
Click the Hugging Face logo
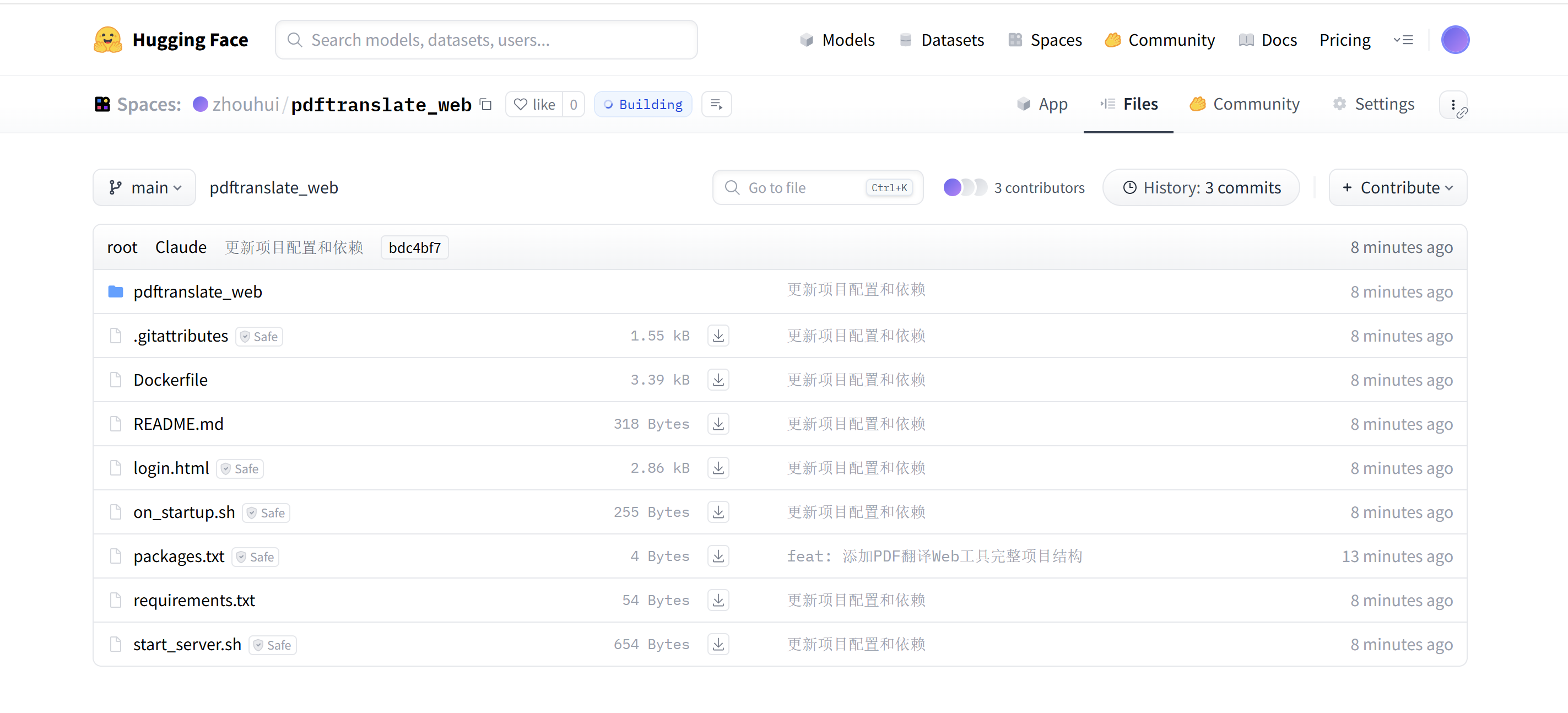click(170, 40)
